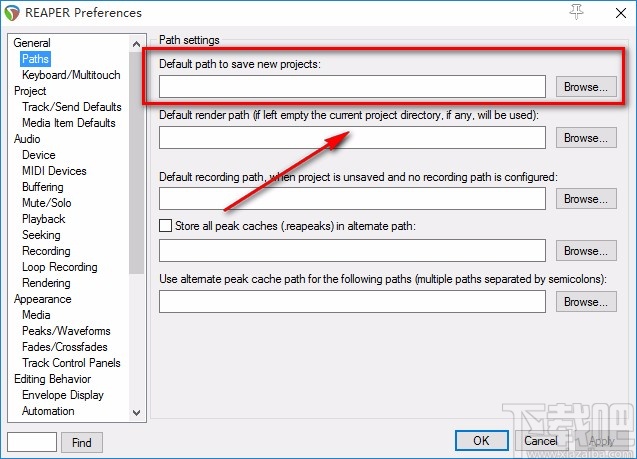Open Media Item Defaults page
Image resolution: width=637 pixels, height=459 pixels.
tap(69, 123)
